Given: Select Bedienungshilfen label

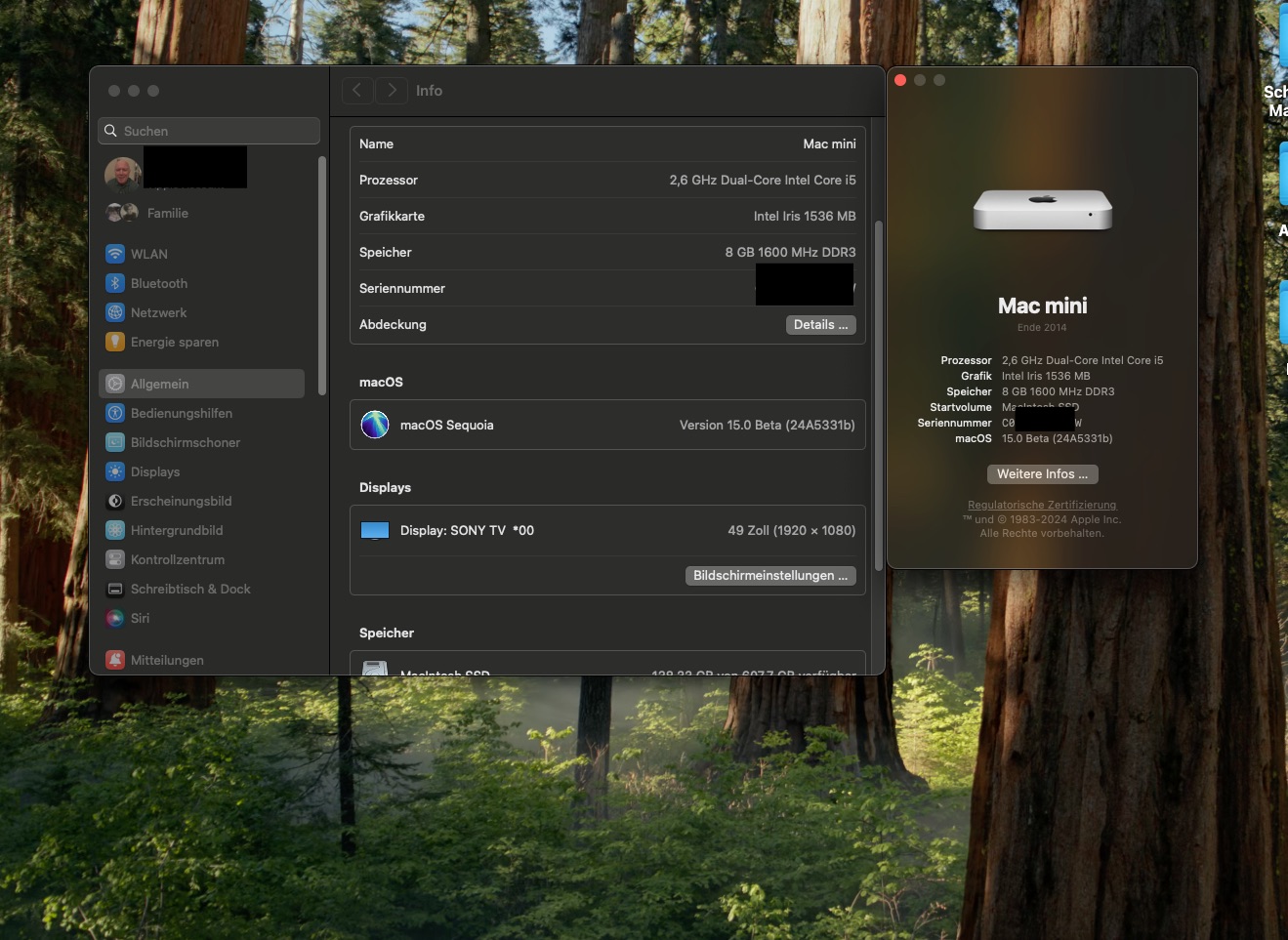Looking at the screenshot, I should click(x=182, y=413).
